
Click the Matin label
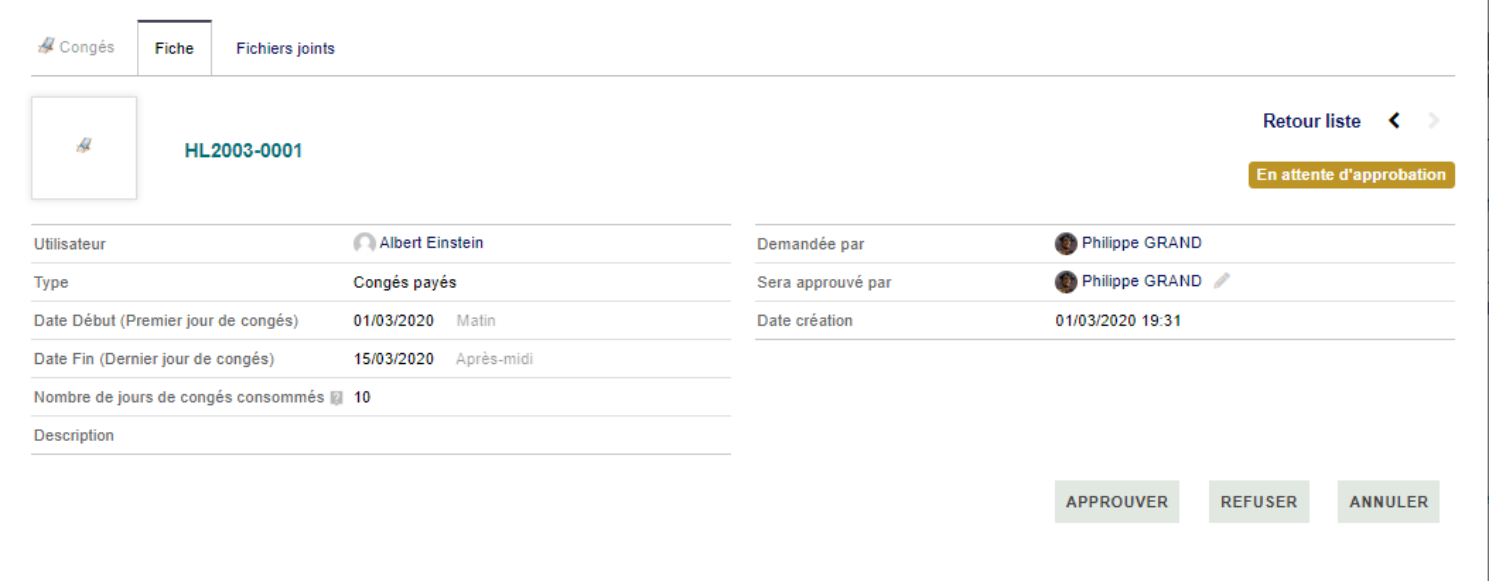click(476, 320)
